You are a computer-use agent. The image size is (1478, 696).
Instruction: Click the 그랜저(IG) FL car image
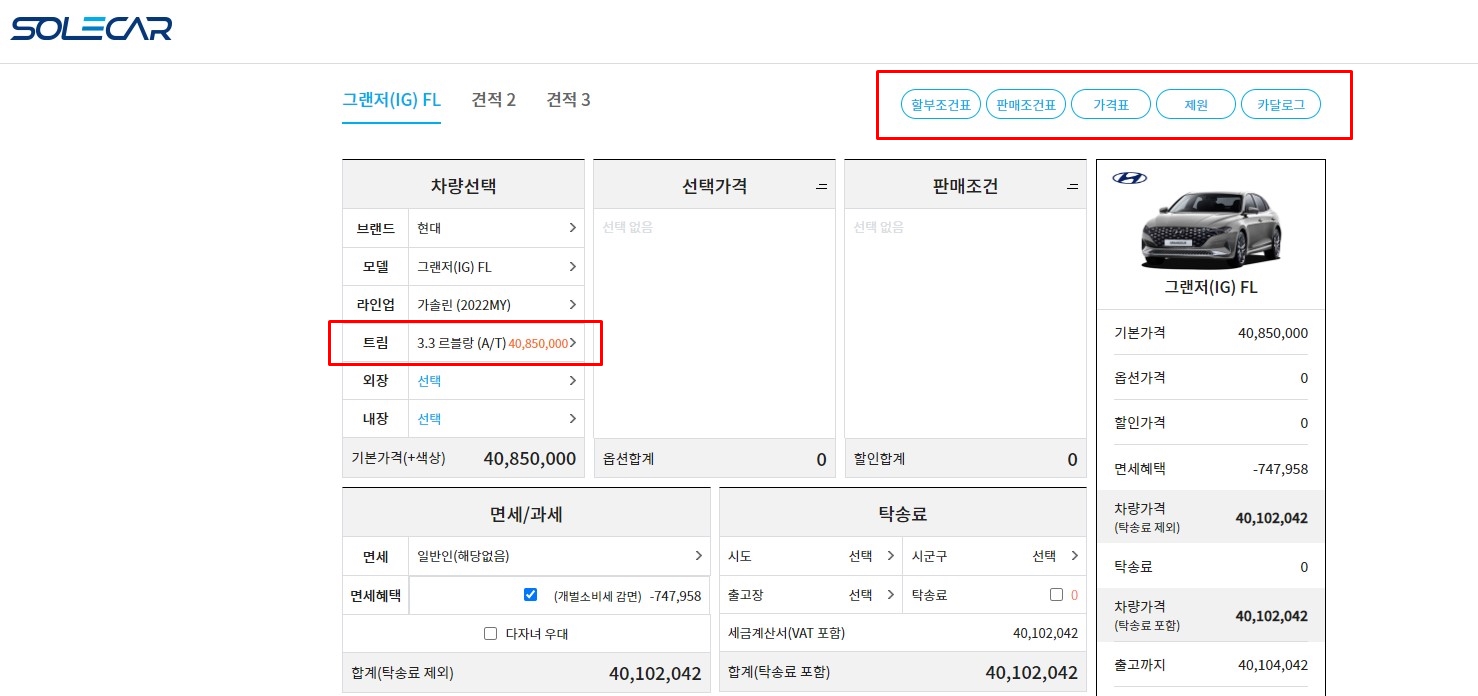pyautogui.click(x=1210, y=230)
